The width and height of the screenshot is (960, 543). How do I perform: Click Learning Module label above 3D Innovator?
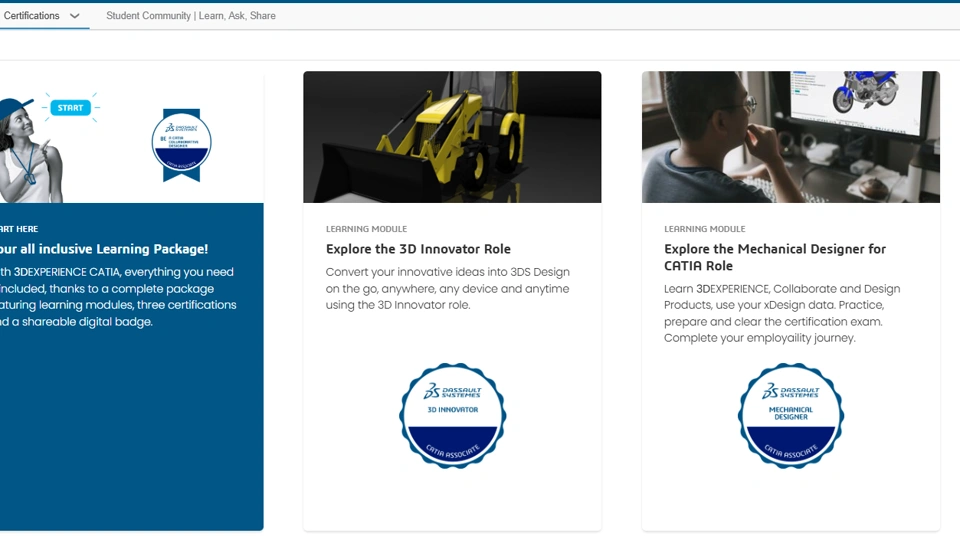coord(366,229)
